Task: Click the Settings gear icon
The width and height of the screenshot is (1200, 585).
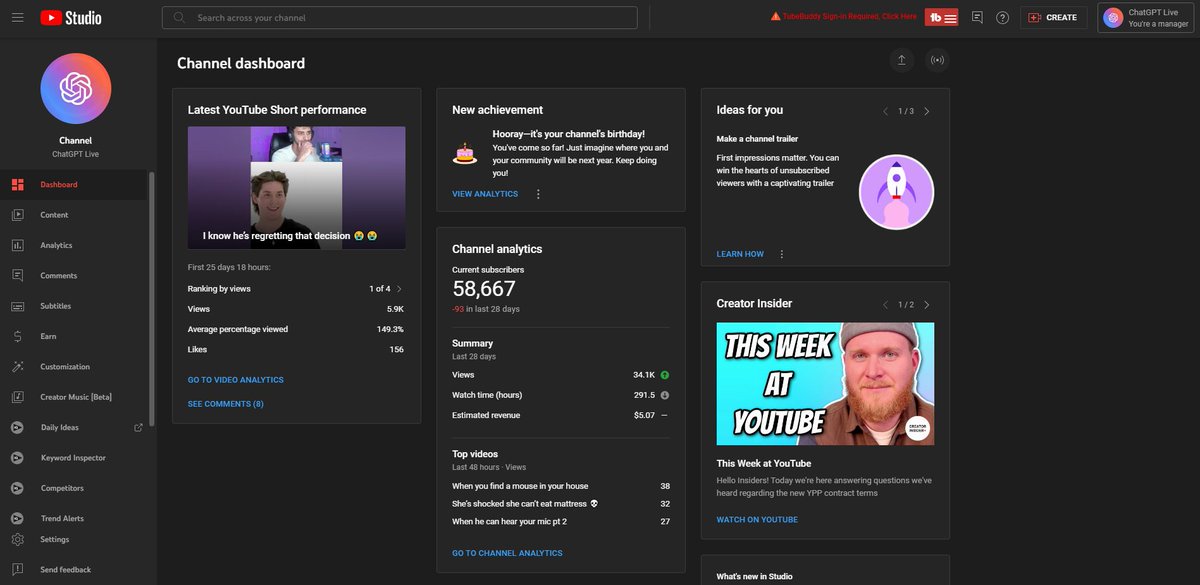Action: 17,540
